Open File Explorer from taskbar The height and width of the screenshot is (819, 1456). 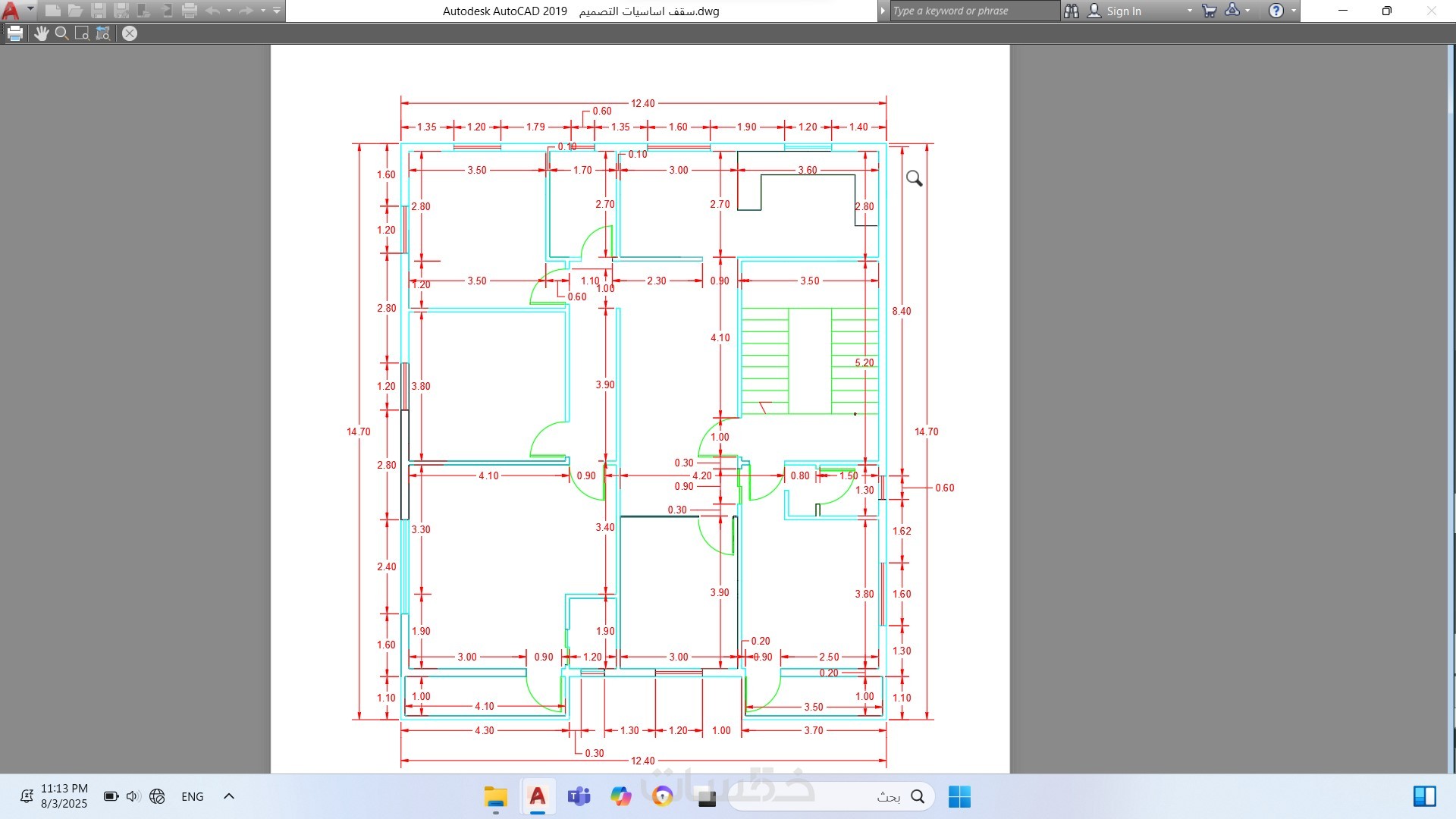pos(496,797)
